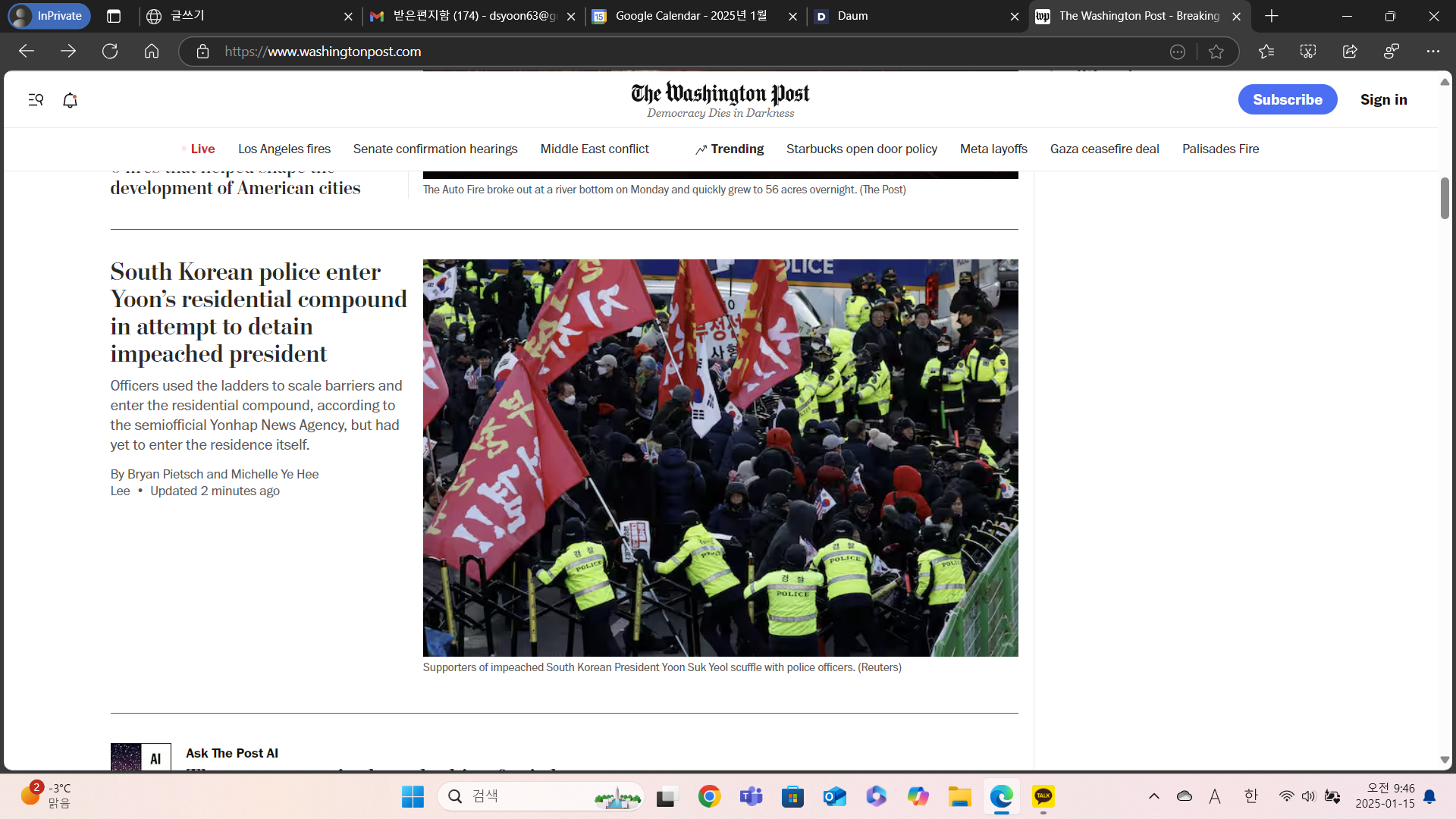Click the notifications bell icon
The image size is (1456, 819).
pyautogui.click(x=70, y=100)
